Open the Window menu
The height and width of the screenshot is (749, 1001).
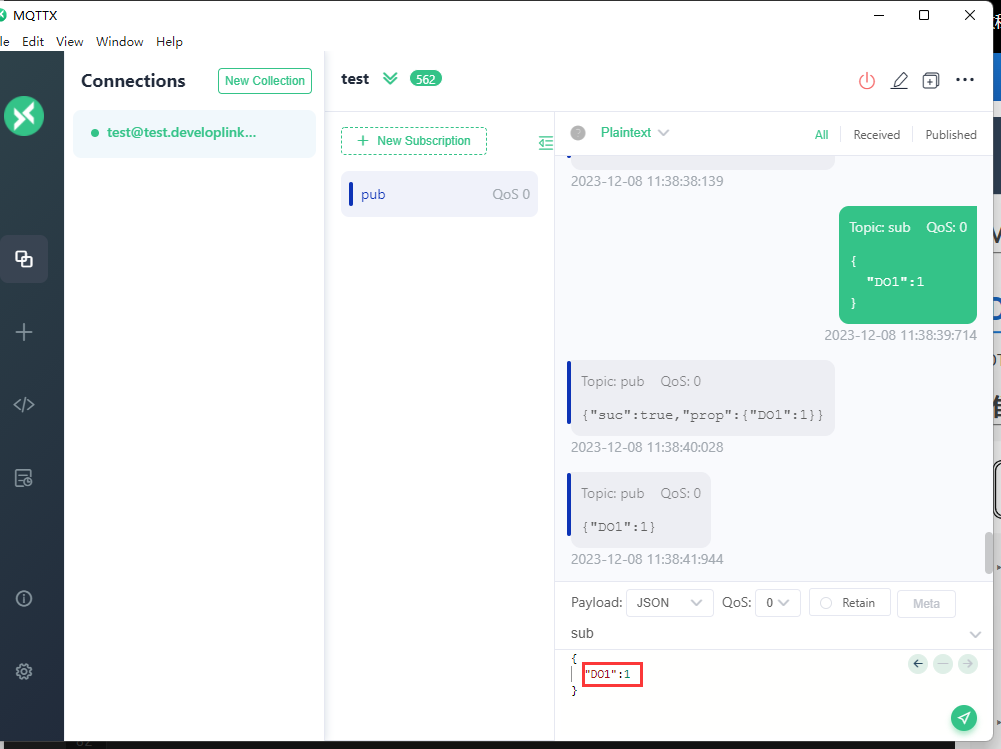coord(119,42)
